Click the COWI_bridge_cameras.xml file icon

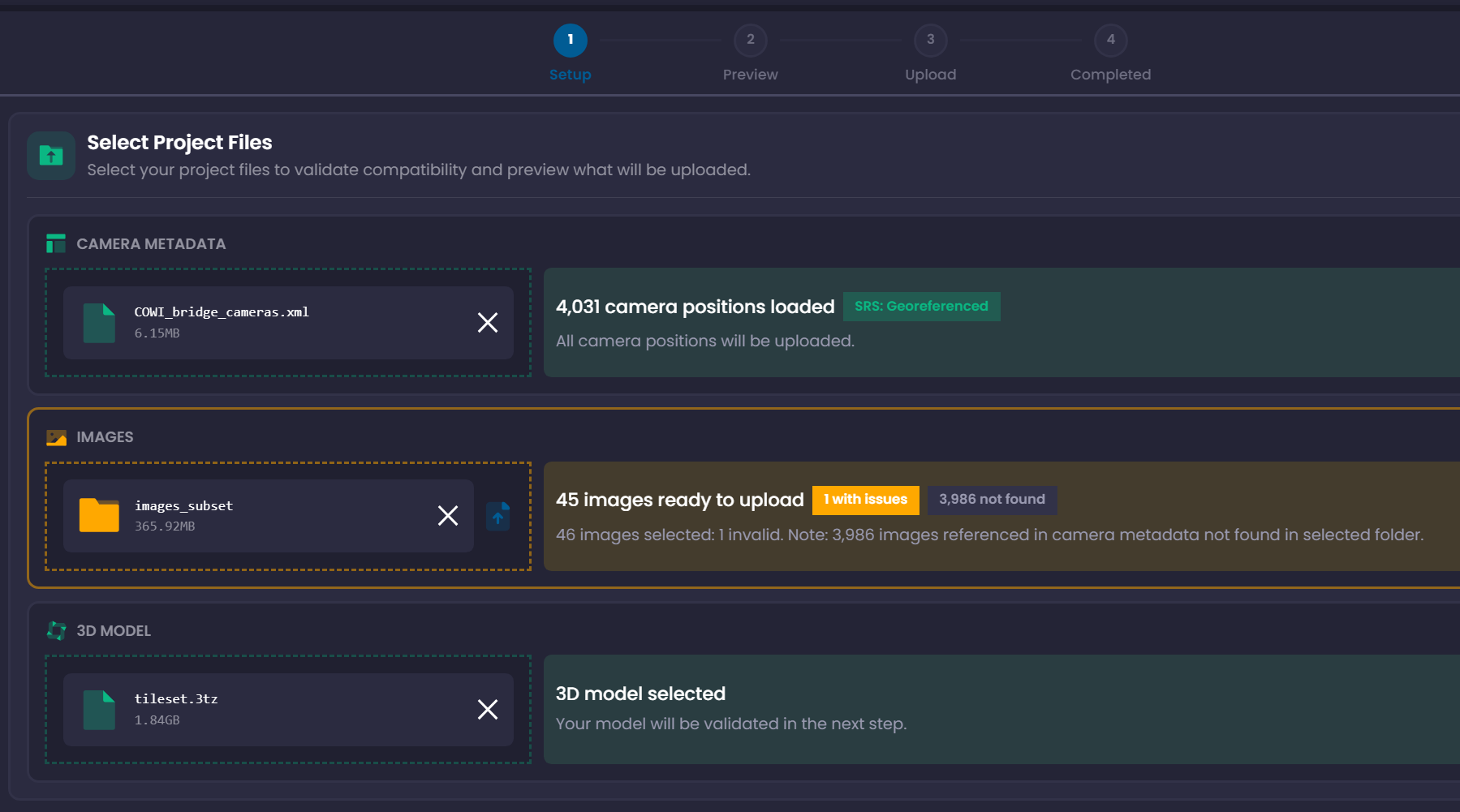[99, 323]
